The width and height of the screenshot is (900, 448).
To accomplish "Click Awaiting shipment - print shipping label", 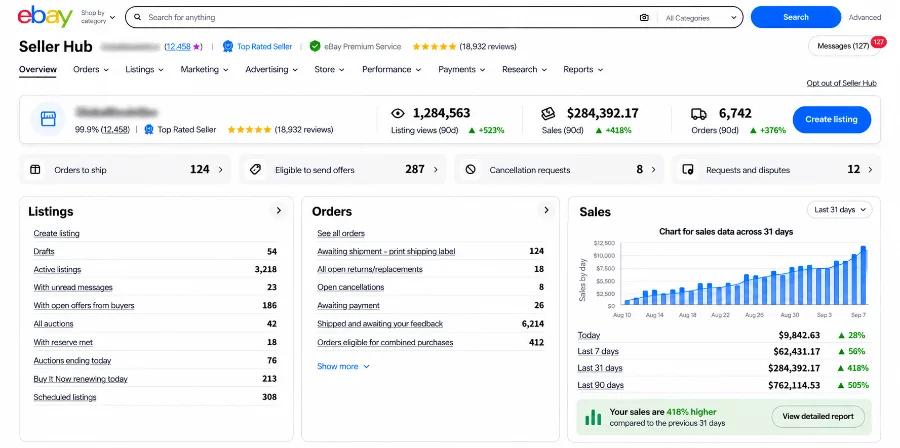I will (x=386, y=251).
